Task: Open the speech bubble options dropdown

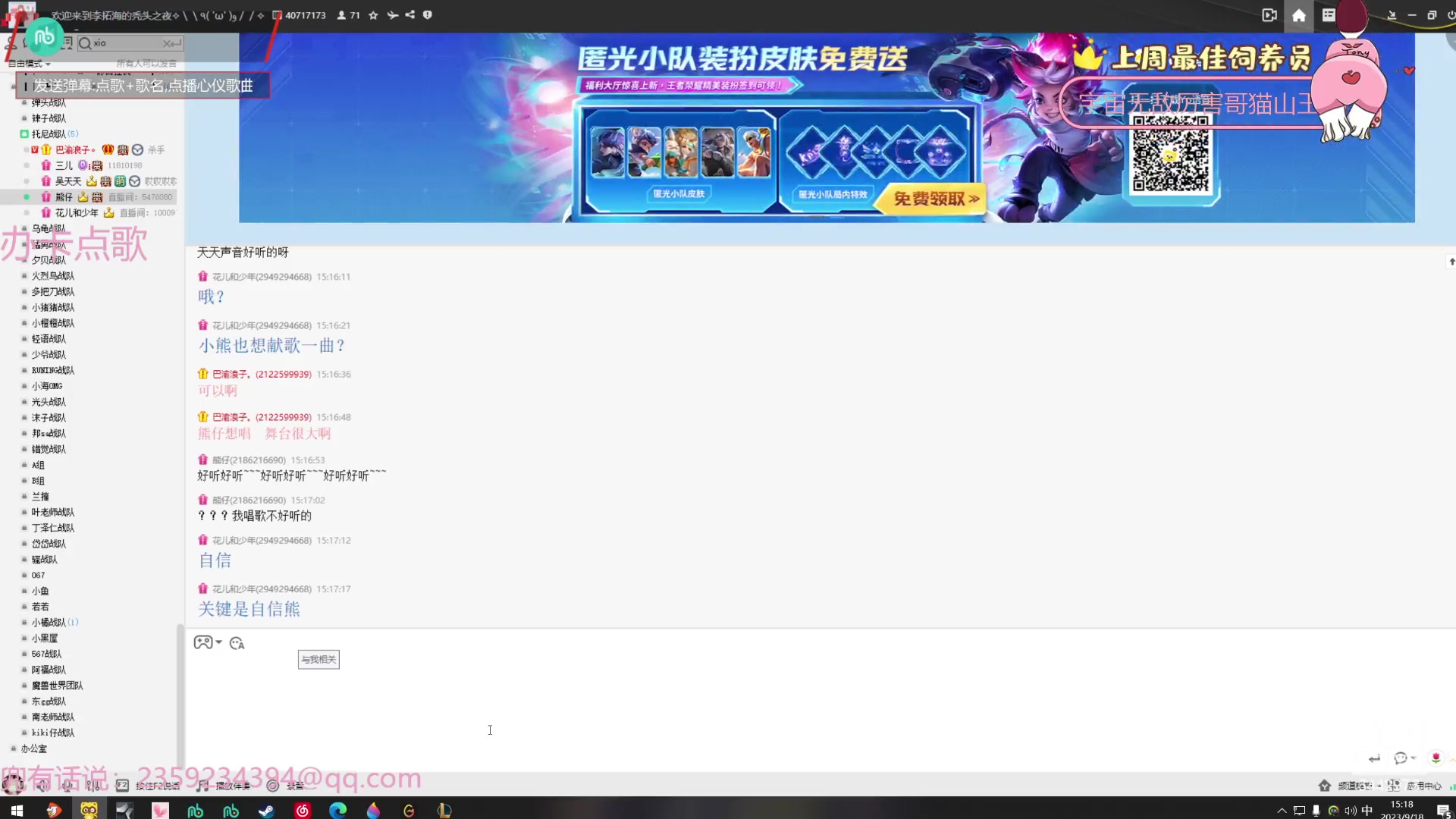Action: pos(1404,758)
